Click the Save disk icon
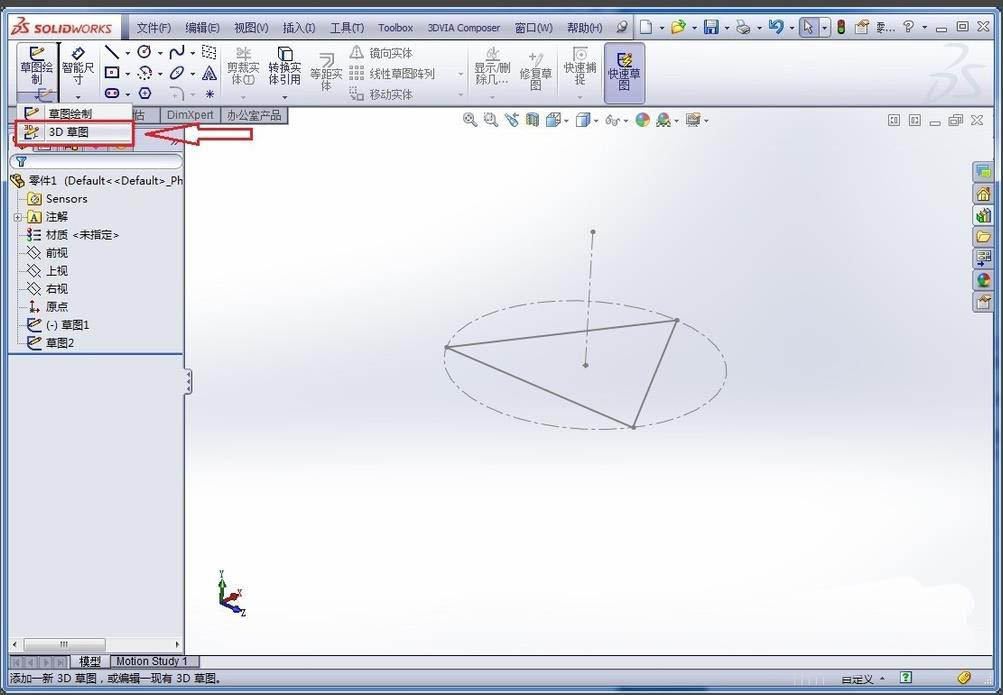Screen dimensions: 1003x695 [x=711, y=27]
